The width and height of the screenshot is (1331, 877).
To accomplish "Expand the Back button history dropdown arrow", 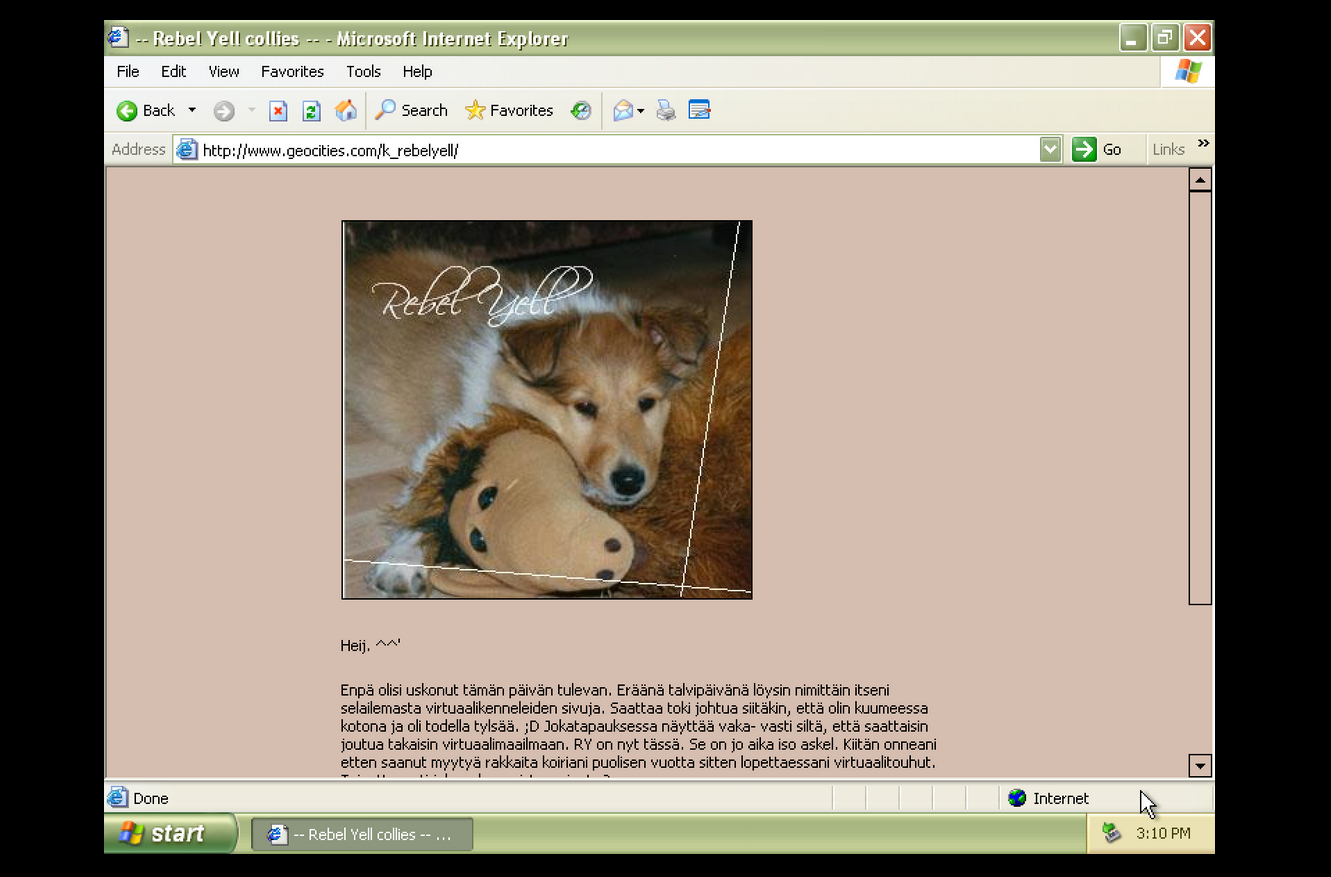I will coord(192,111).
